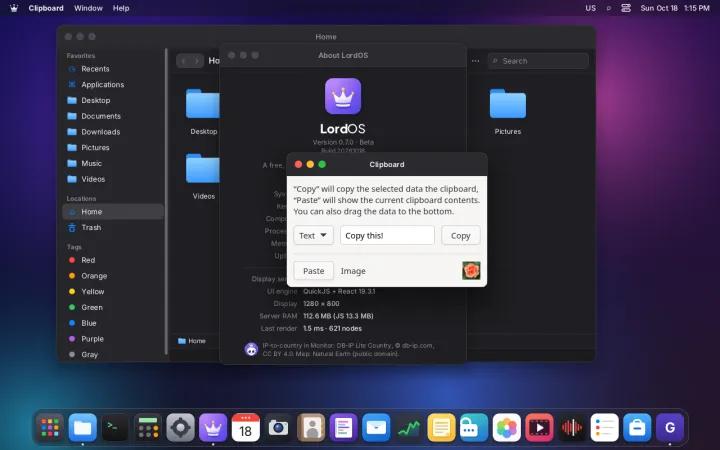Click the more options ellipsis in Home toolbar
The width and height of the screenshot is (720, 450).
tap(475, 61)
